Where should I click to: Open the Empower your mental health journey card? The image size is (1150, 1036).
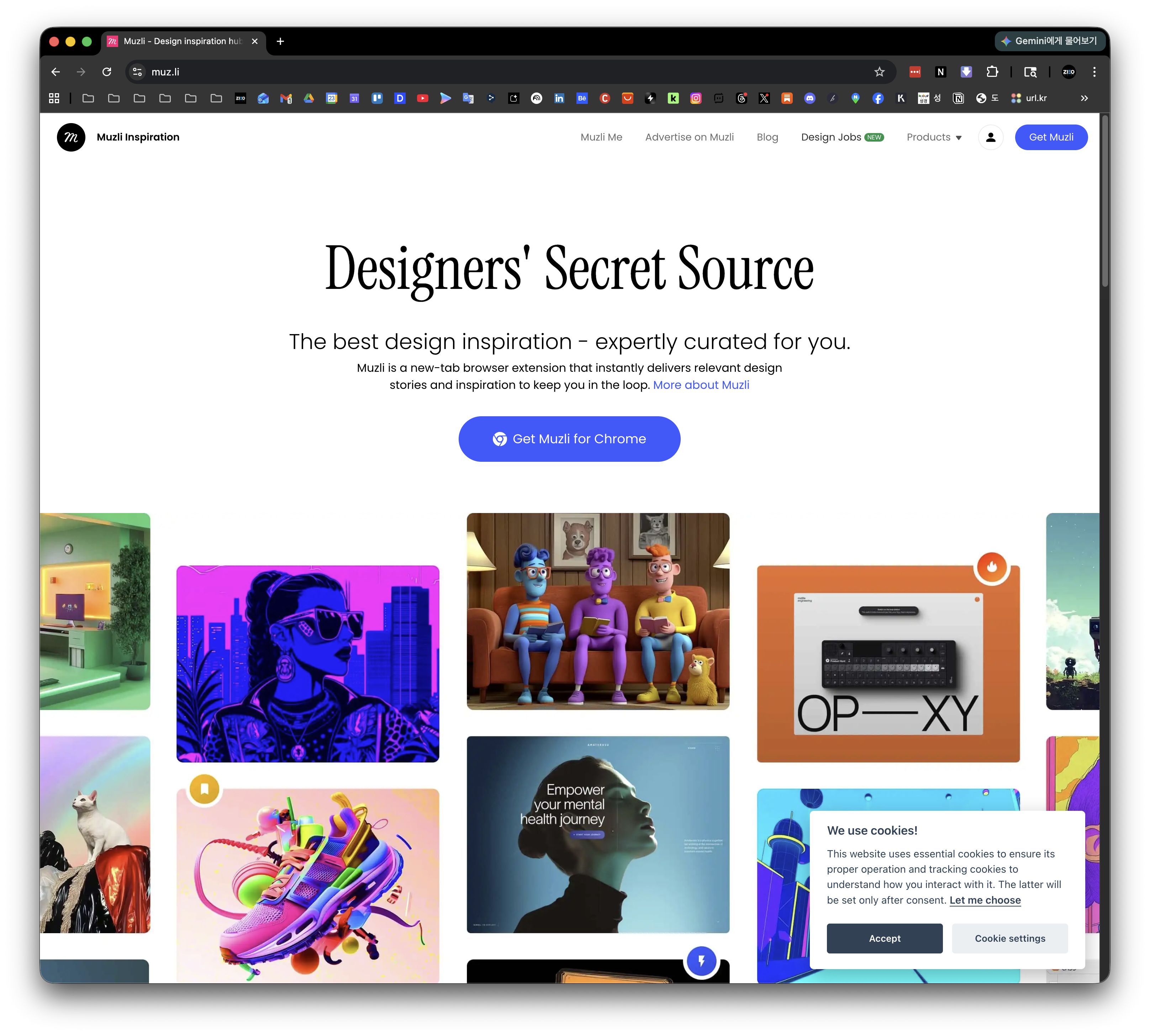598,835
